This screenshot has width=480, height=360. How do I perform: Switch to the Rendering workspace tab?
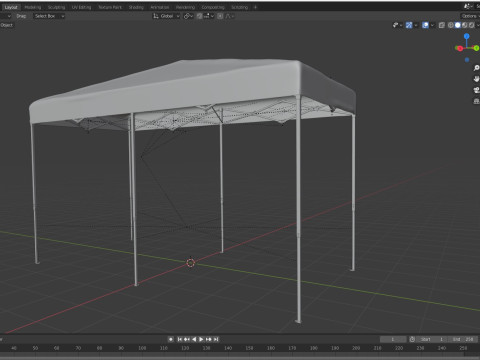coord(185,7)
